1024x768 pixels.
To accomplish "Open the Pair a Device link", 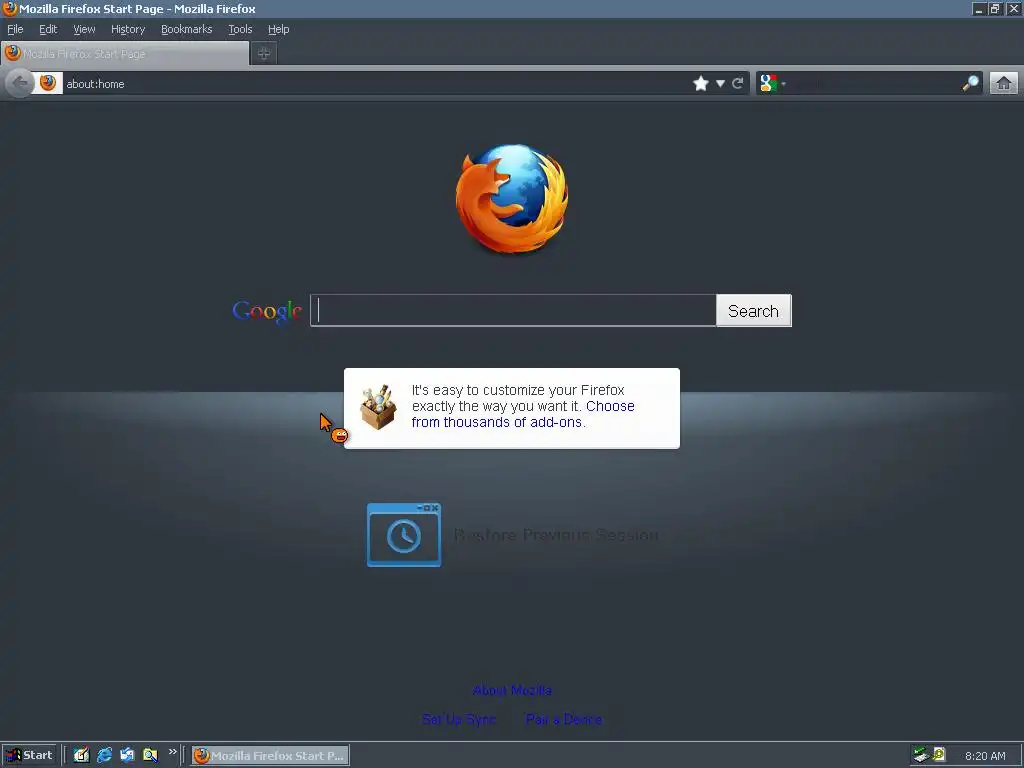I will [564, 719].
